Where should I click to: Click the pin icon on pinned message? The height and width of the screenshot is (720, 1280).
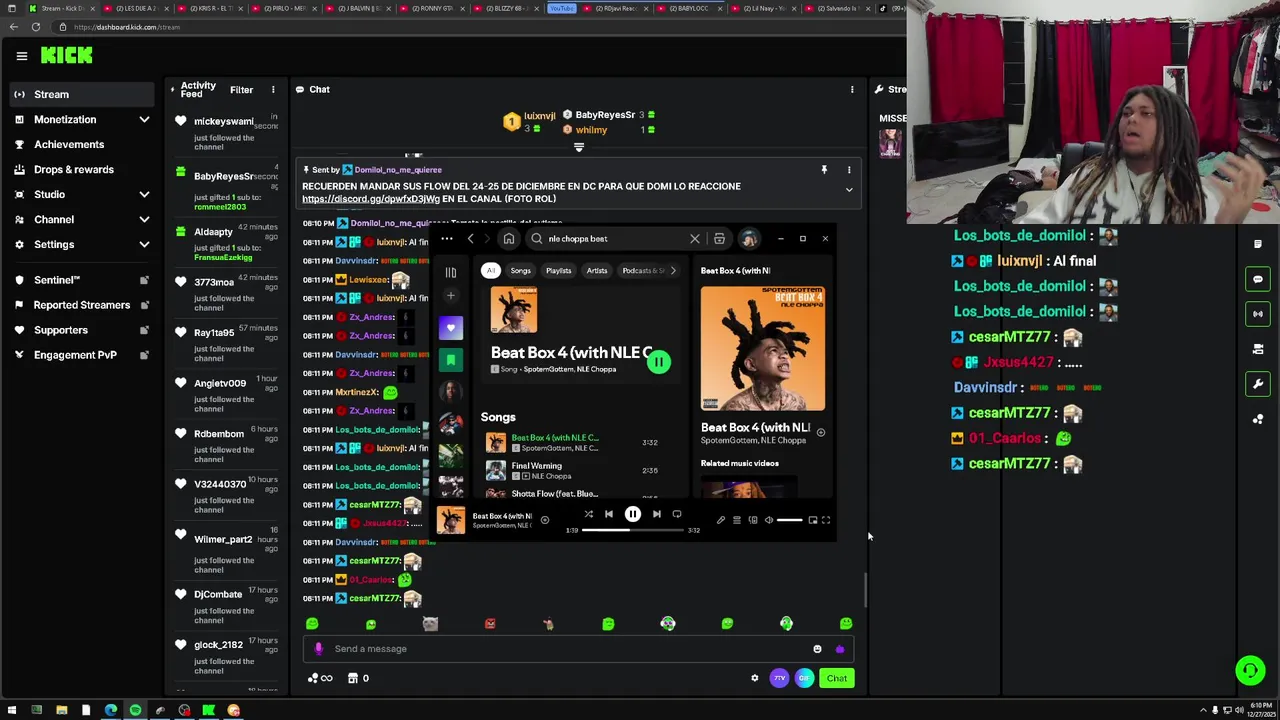click(824, 170)
